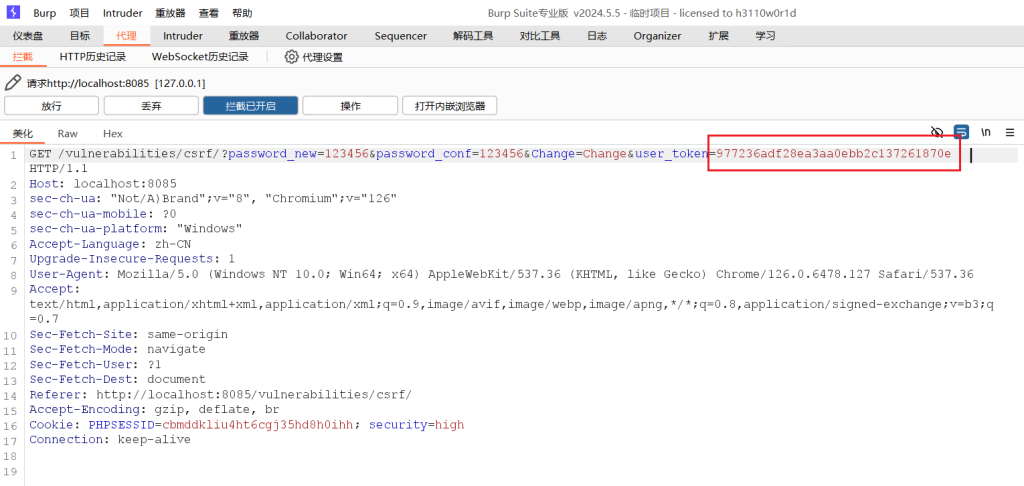Open the hamburger editor options menu
Viewport: 1024px width, 486px height.
(1009, 132)
